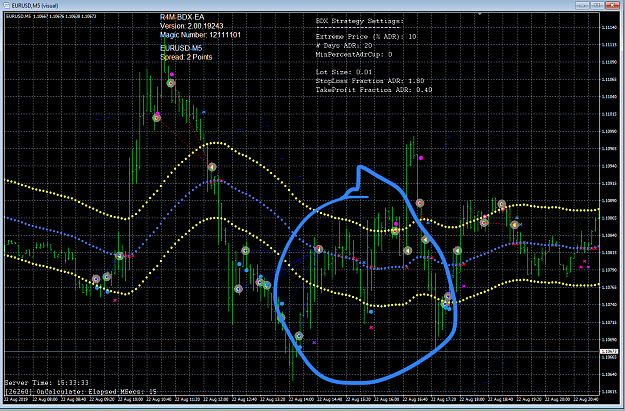Select the '# Days ADR: 20' line
The height and width of the screenshot is (411, 625).
[344, 45]
